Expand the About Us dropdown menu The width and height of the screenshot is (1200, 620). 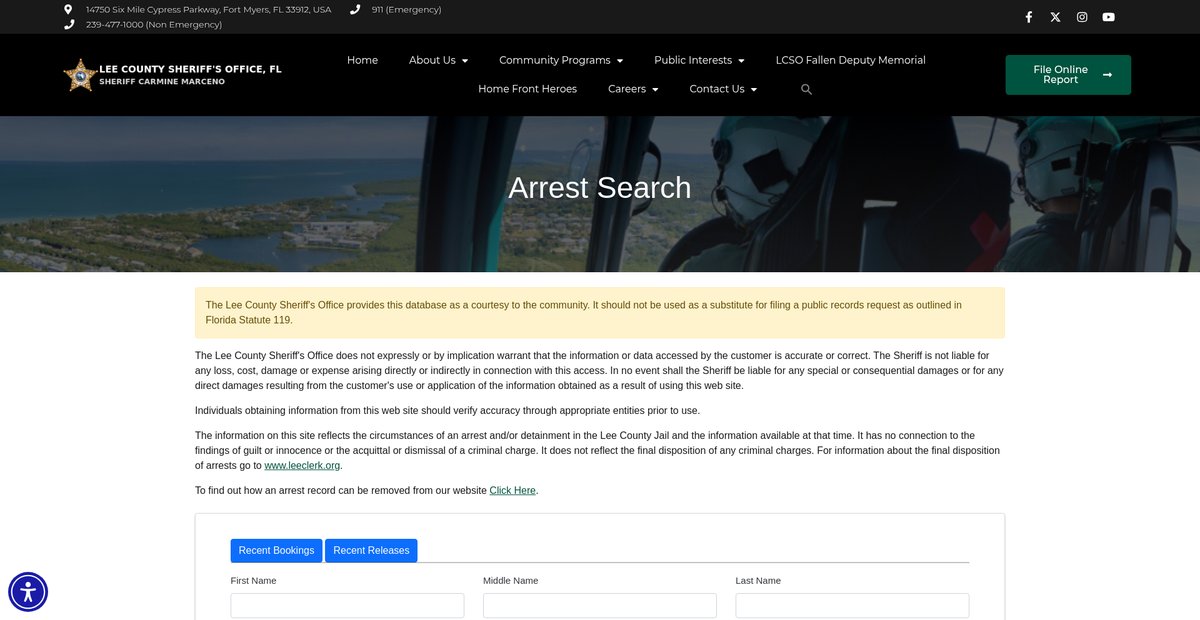438,60
